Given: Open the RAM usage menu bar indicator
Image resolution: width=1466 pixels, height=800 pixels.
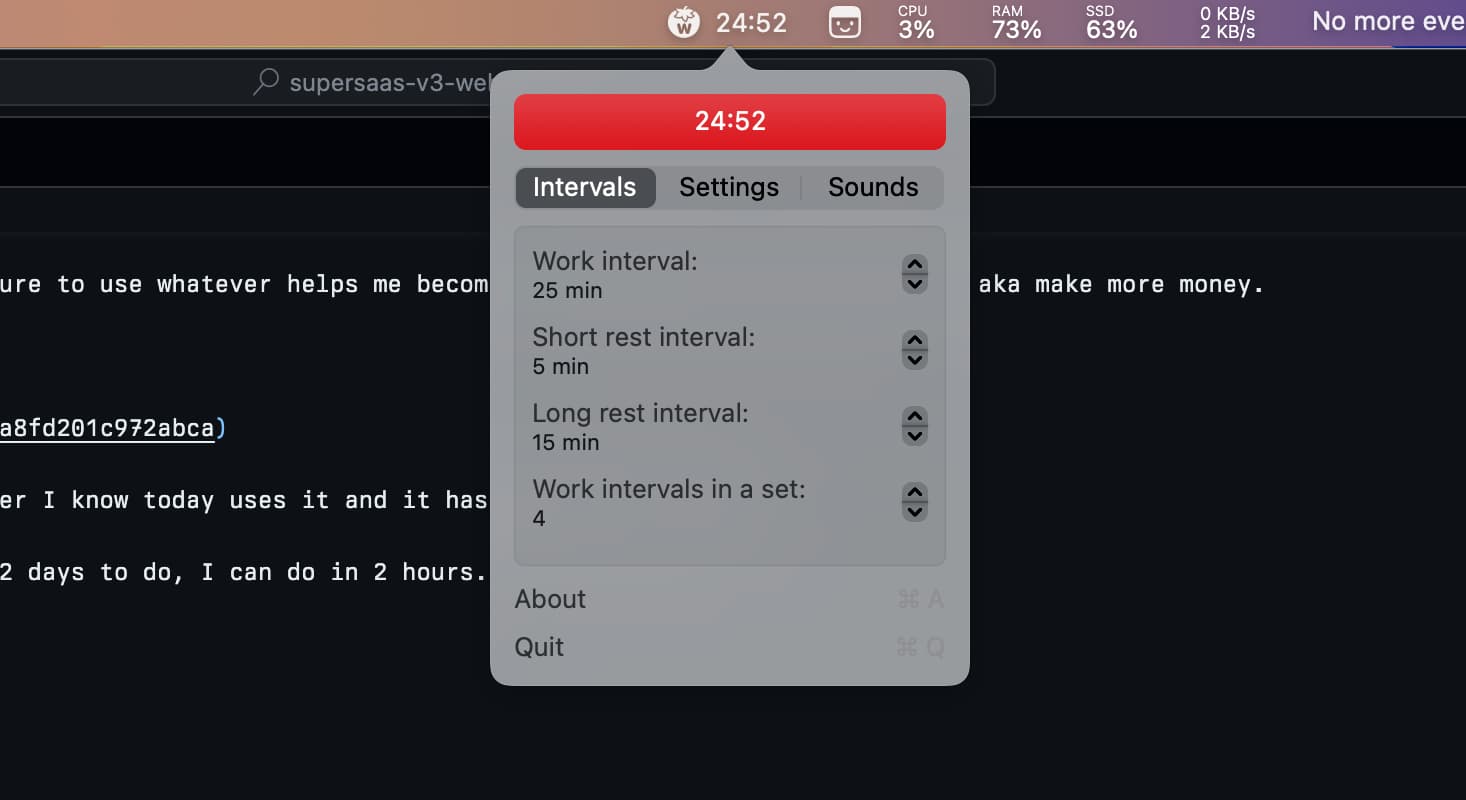Looking at the screenshot, I should pos(1016,22).
